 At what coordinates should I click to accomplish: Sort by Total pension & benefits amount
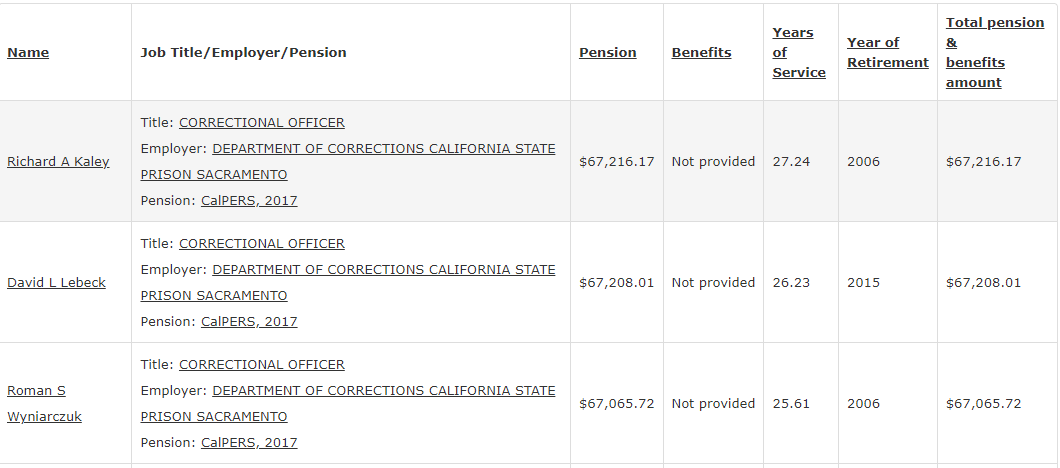pyautogui.click(x=994, y=53)
